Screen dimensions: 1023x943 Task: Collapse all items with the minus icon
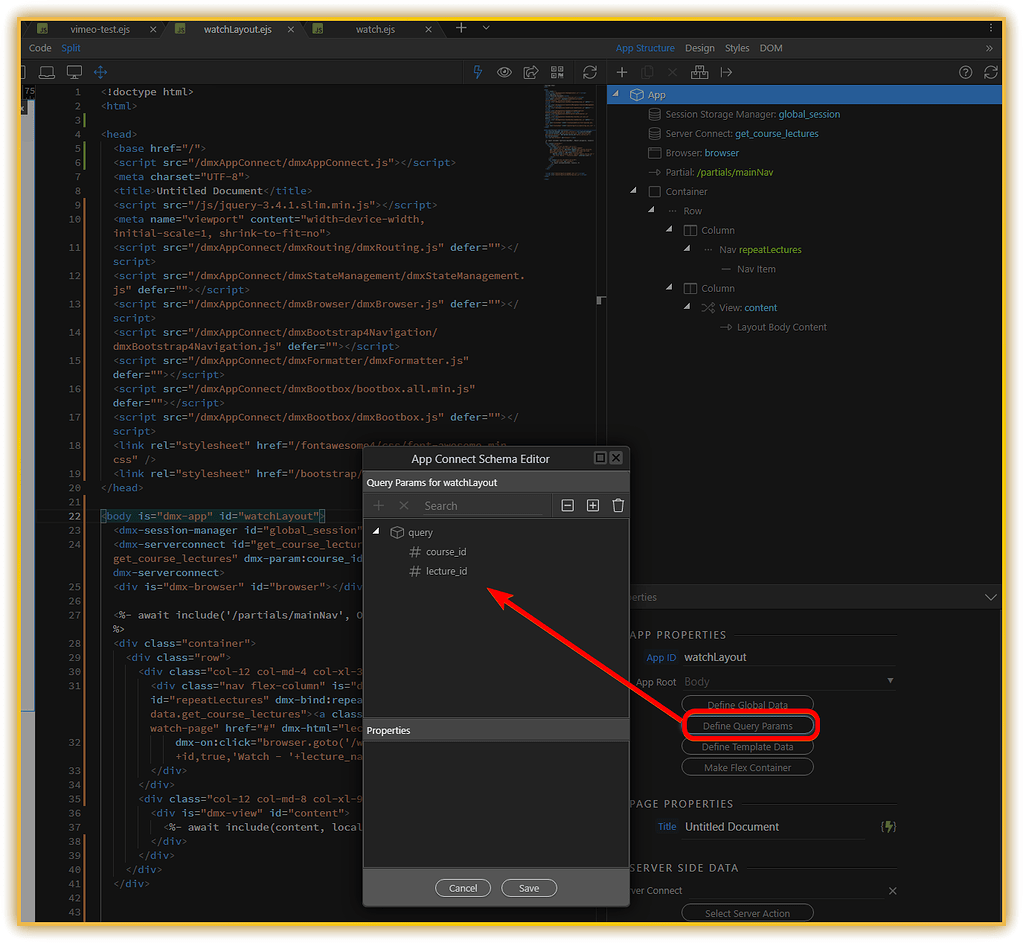click(567, 506)
